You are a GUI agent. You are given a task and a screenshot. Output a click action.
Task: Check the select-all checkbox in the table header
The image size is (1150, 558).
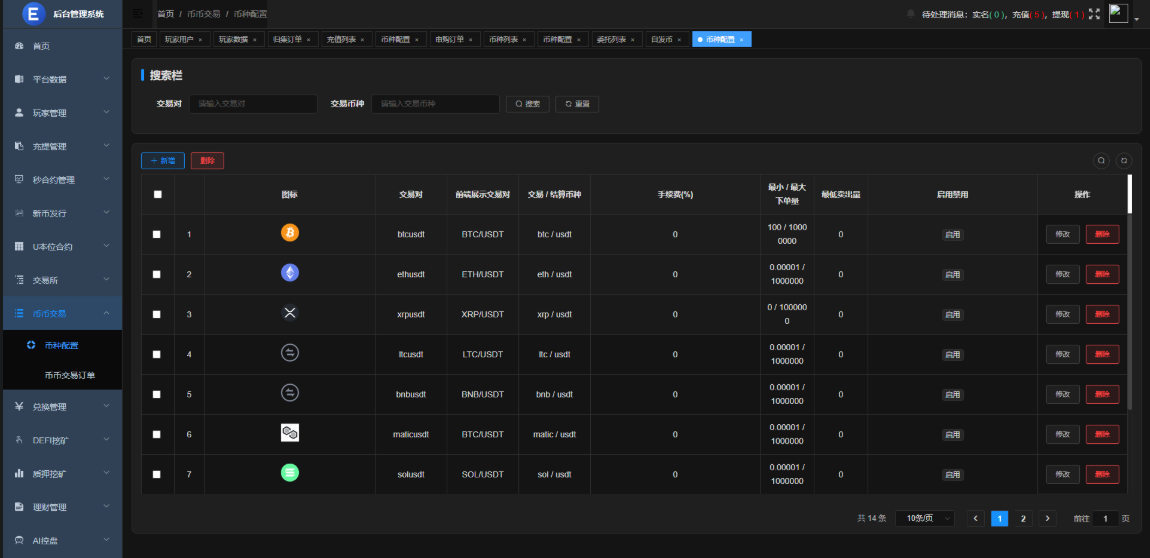click(157, 194)
